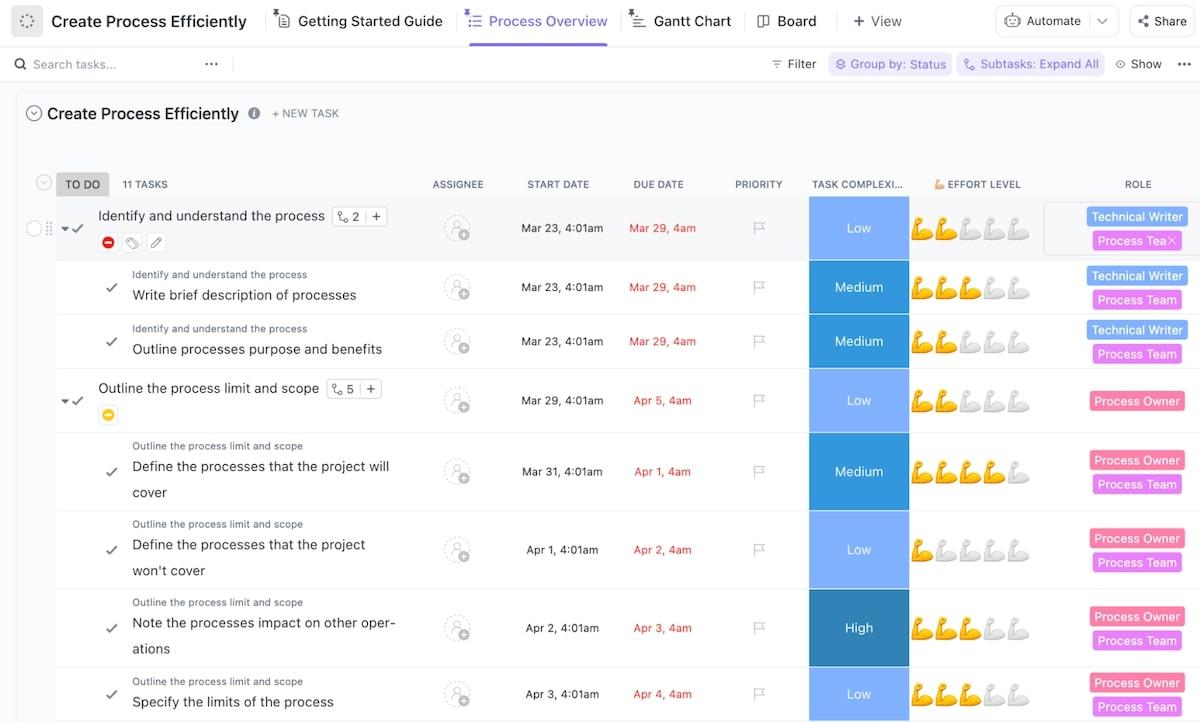Click the tag icon under the first task
Screen dimensions: 1200x722
(132, 243)
